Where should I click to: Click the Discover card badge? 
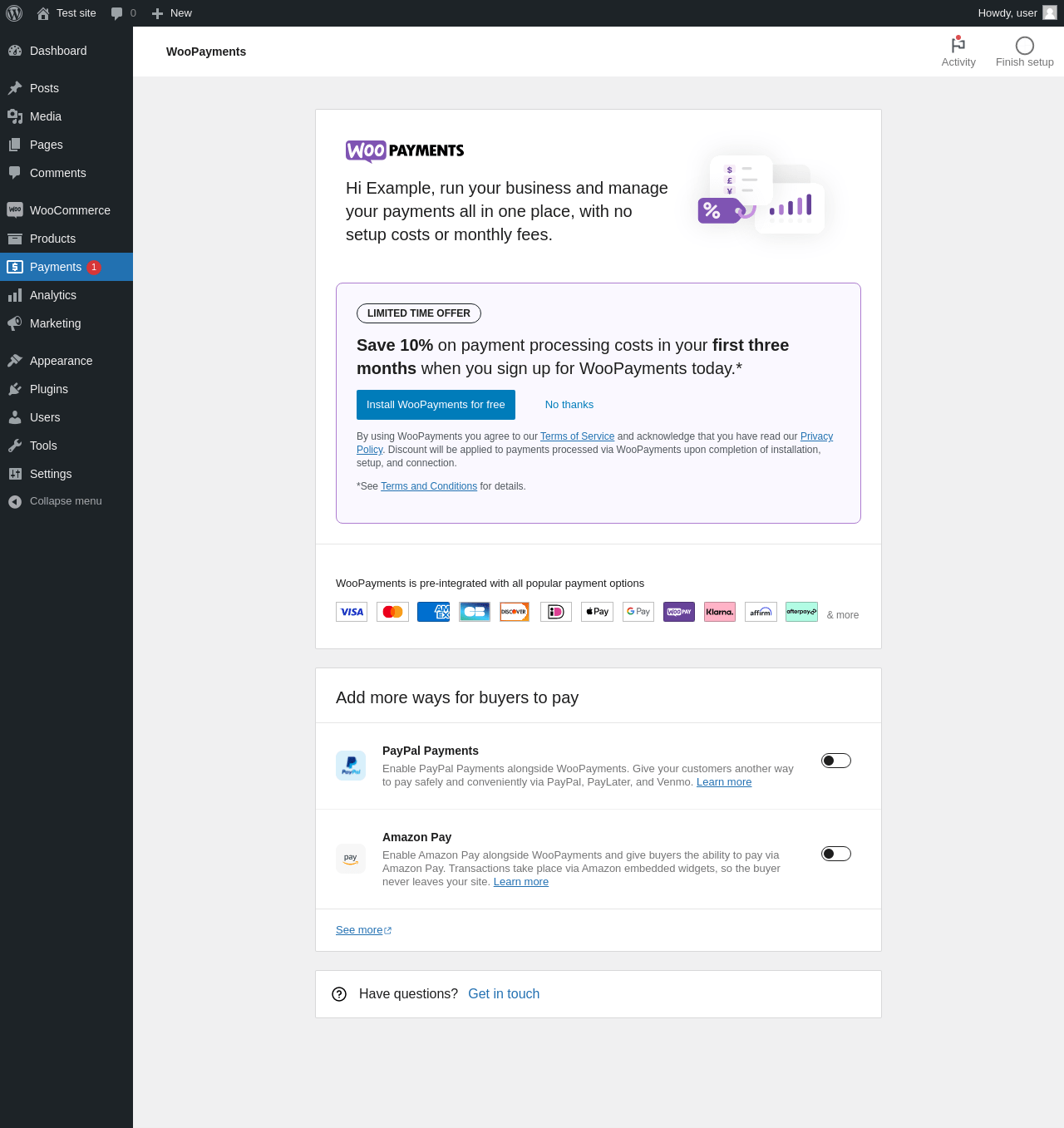515,612
